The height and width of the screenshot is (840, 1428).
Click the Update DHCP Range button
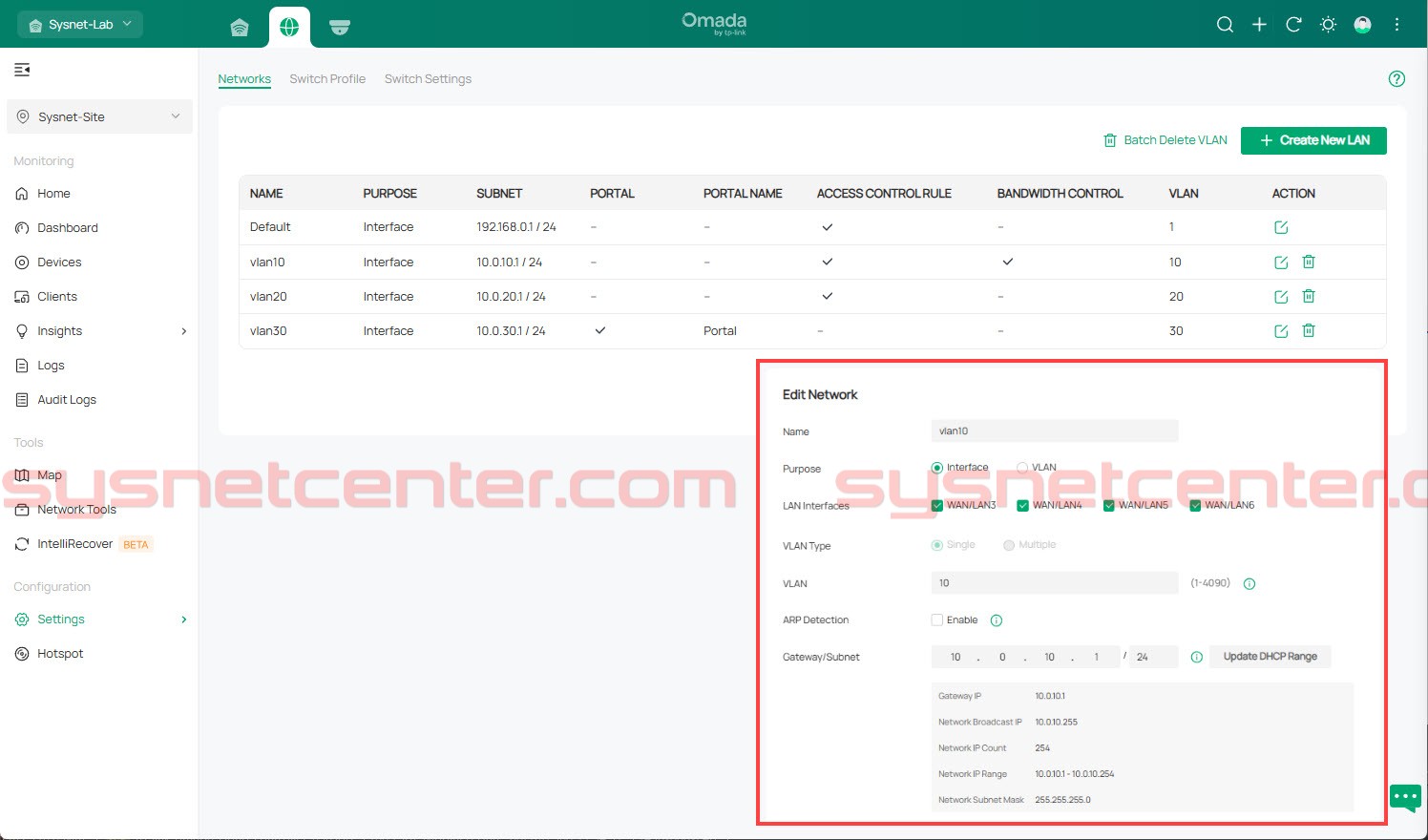pos(1270,657)
